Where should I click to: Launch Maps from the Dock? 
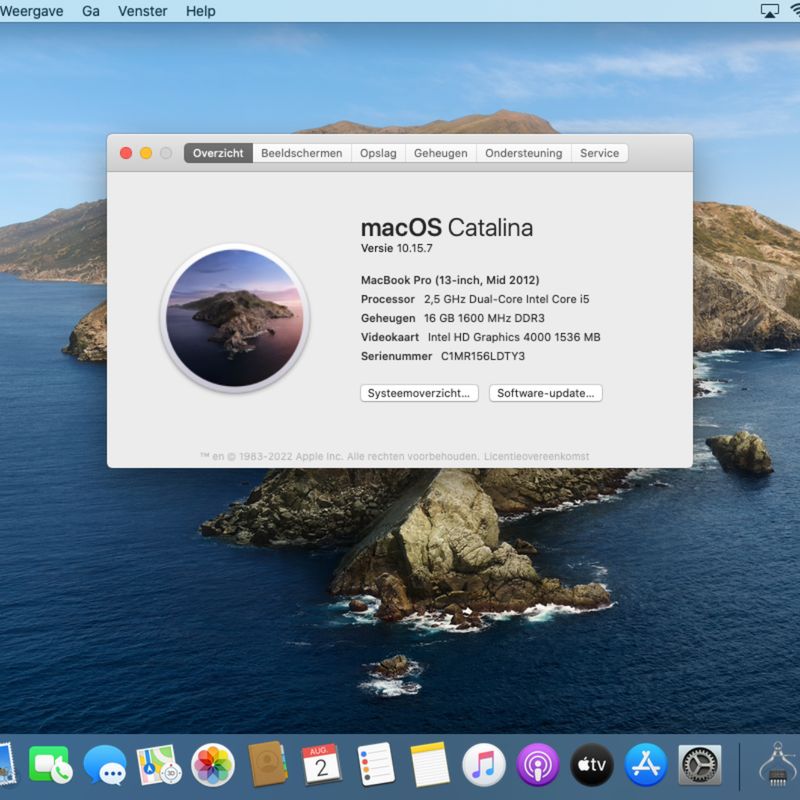pos(159,764)
